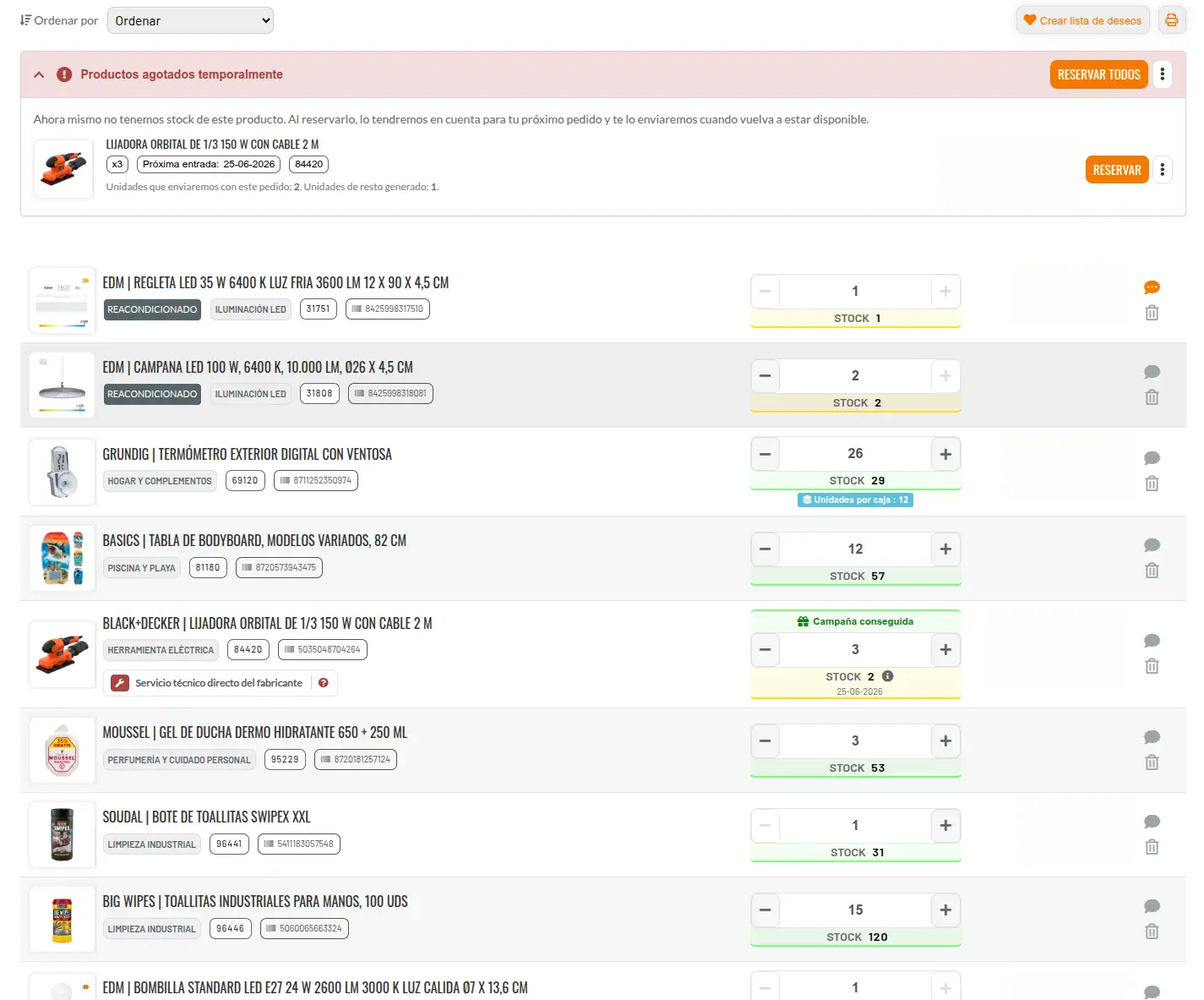Delete Regleta LED 35 W from cart
The width and height of the screenshot is (1204, 1000).
(1152, 313)
